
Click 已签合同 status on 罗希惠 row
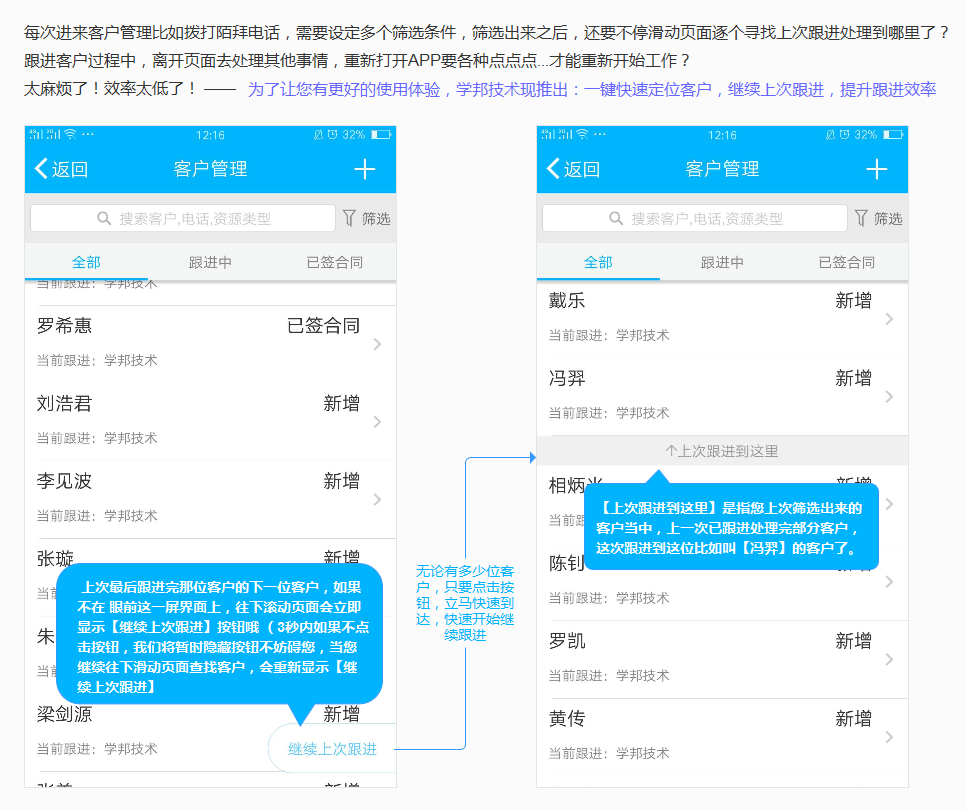(x=324, y=326)
